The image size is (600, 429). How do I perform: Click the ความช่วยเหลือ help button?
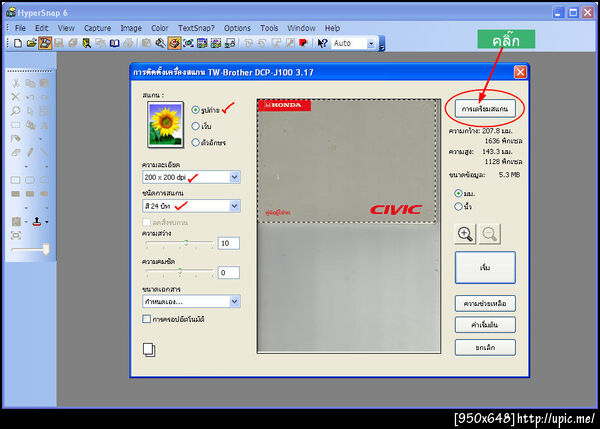(x=485, y=303)
